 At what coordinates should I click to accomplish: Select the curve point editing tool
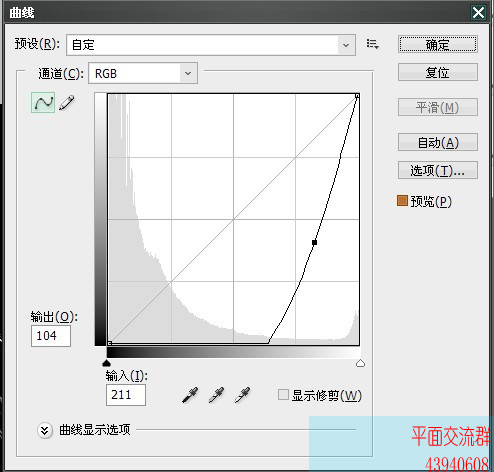(43, 103)
